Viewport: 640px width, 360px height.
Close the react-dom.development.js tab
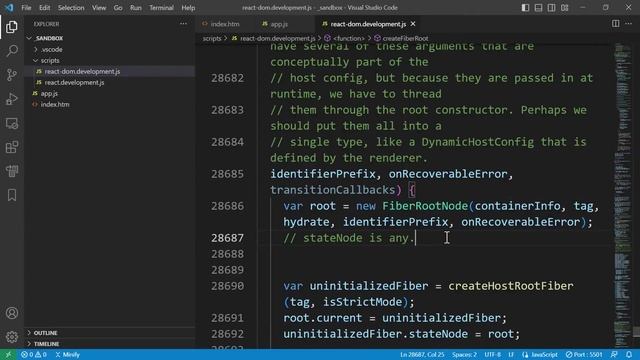pos(413,24)
